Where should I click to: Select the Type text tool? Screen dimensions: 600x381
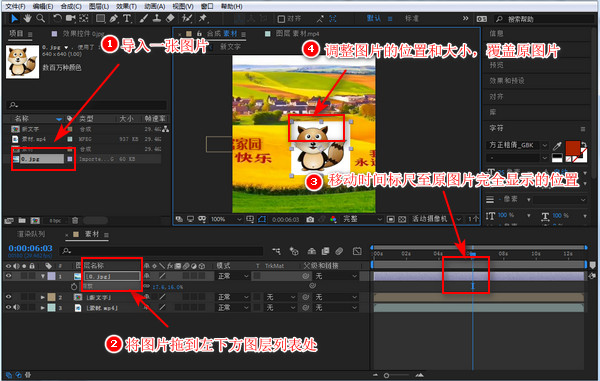coord(127,18)
